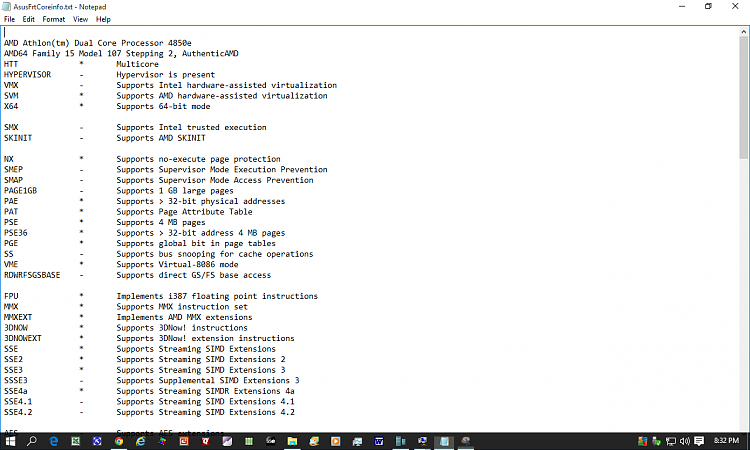Open PowerPoint from the taskbar
The height and width of the screenshot is (450, 750).
pos(184,441)
